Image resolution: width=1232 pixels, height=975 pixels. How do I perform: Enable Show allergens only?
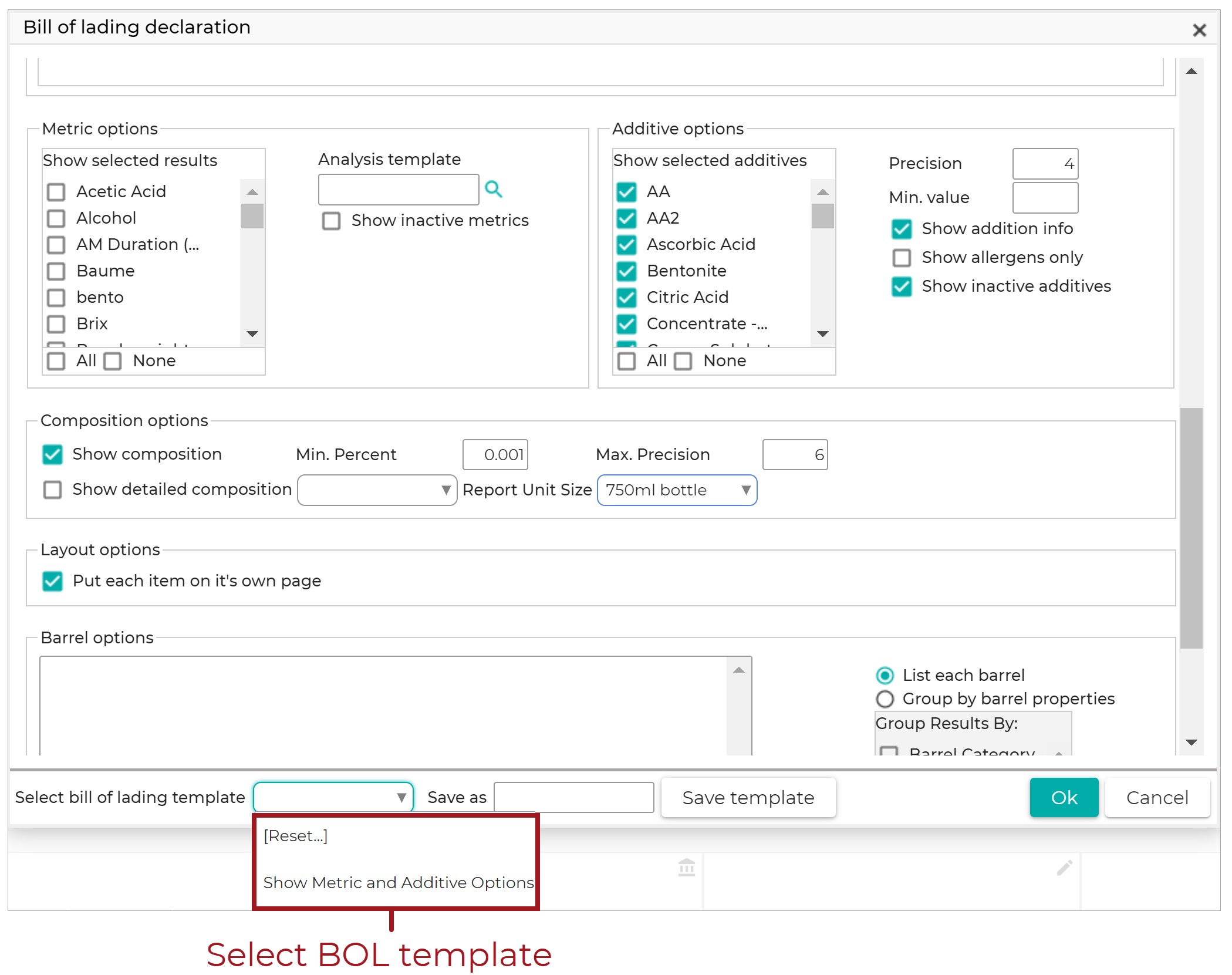click(x=902, y=258)
